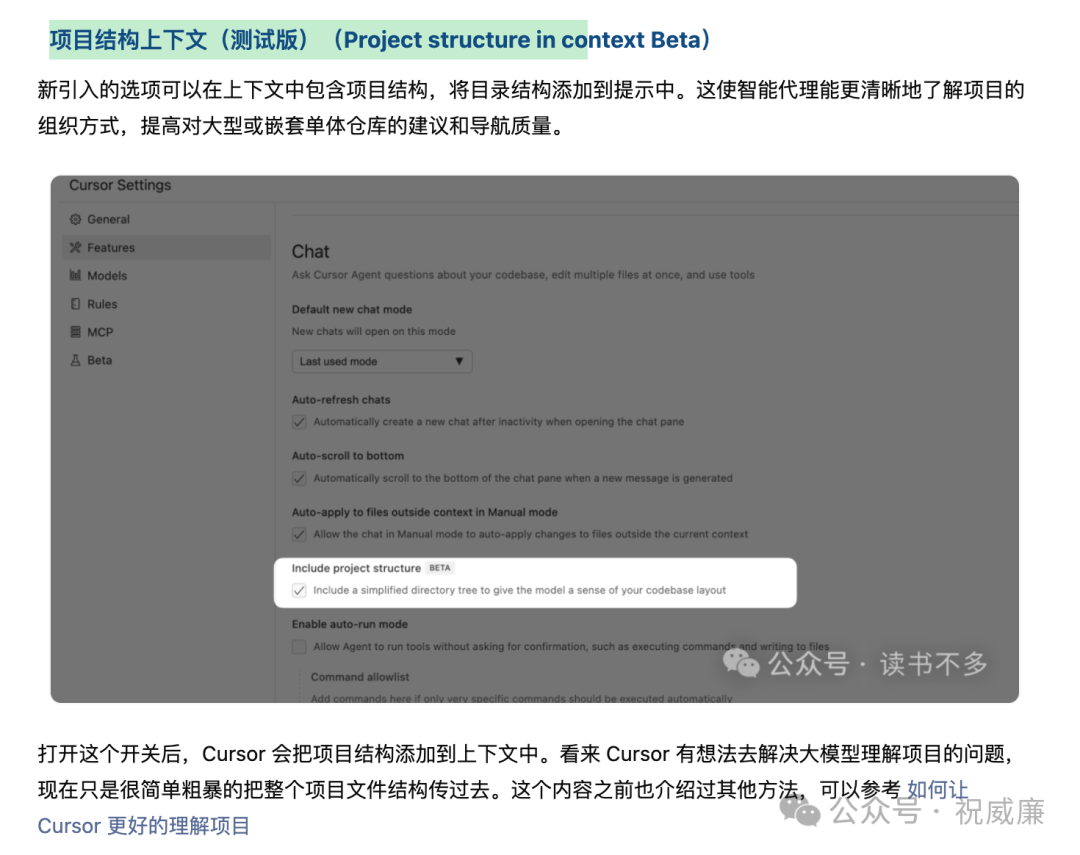The image size is (1080, 855).
Task: Toggle Include project structure checkbox
Action: click(x=299, y=590)
